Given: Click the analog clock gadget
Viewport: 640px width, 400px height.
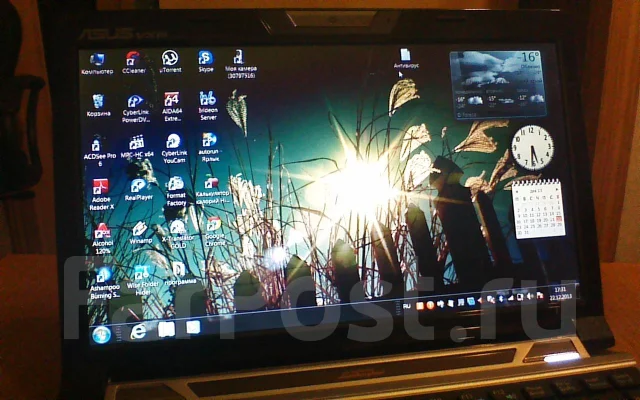Looking at the screenshot, I should pos(532,147).
